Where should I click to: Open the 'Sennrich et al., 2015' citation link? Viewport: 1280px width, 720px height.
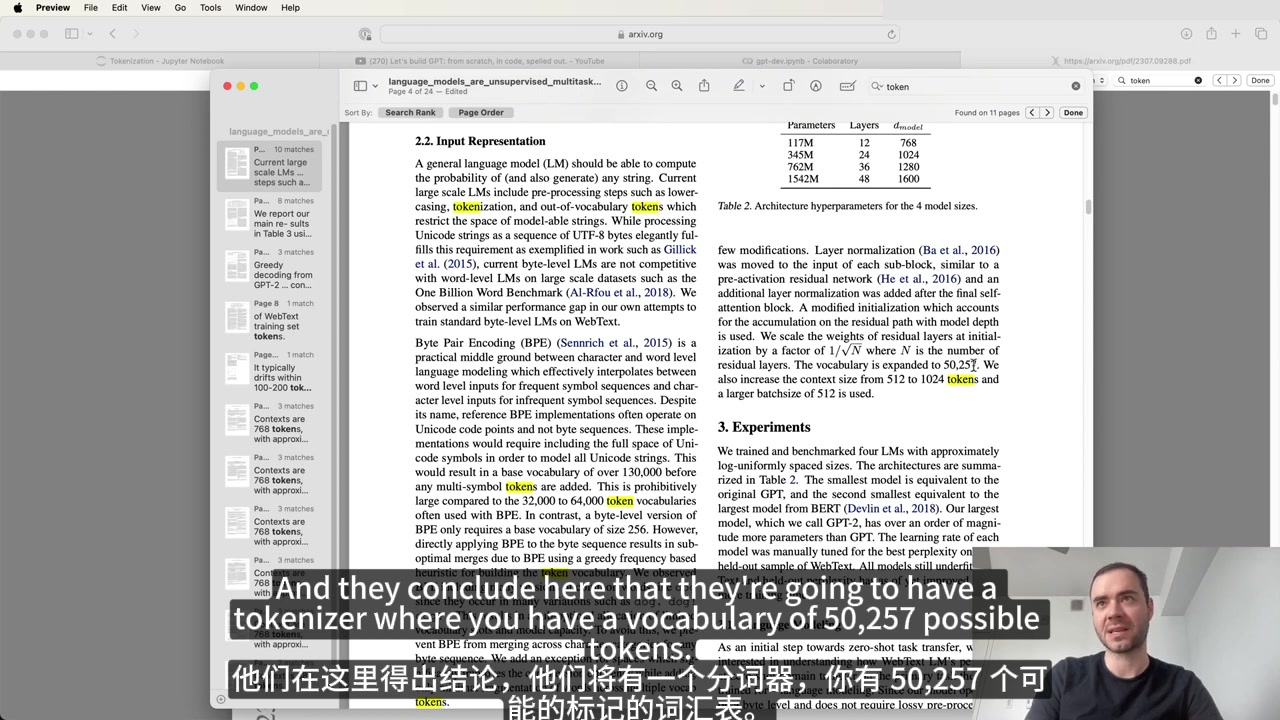(615, 343)
